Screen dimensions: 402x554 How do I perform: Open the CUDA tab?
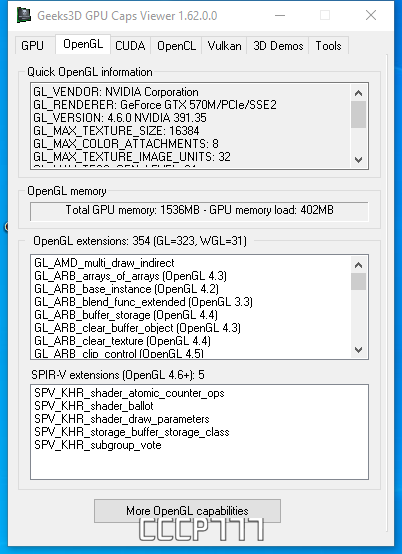(130, 46)
